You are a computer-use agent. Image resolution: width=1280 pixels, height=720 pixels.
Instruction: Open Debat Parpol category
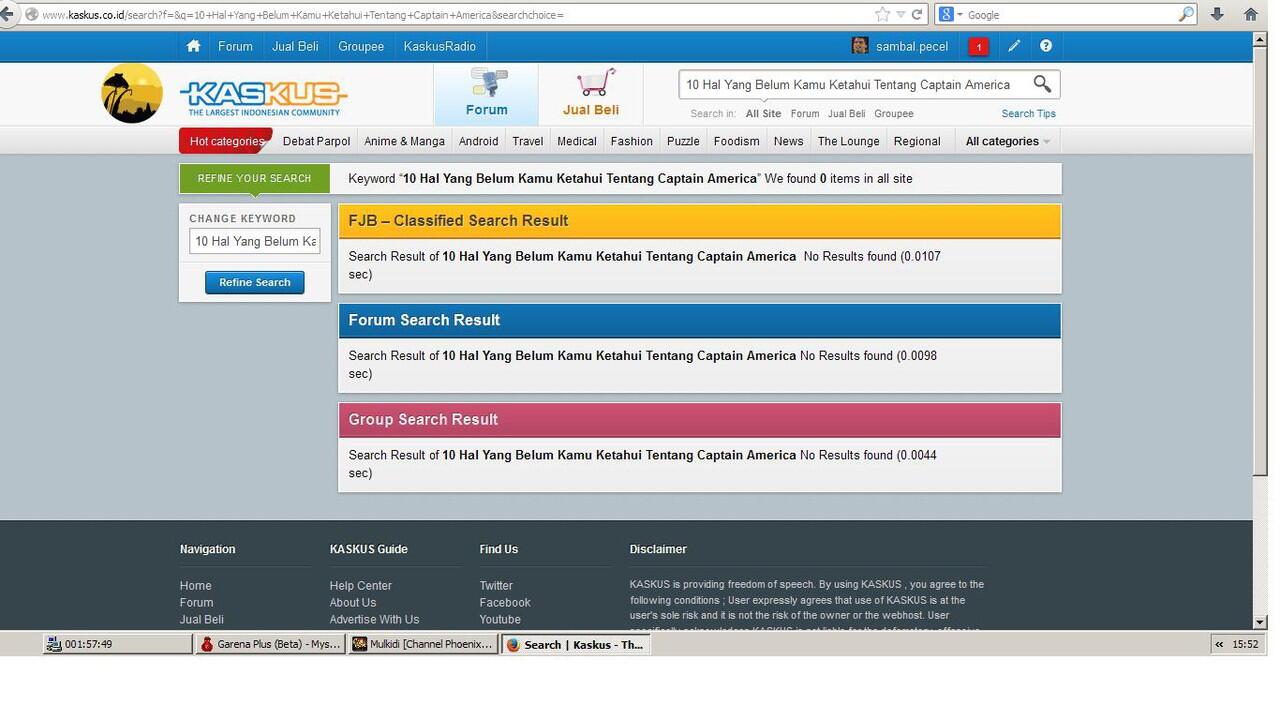click(x=316, y=141)
